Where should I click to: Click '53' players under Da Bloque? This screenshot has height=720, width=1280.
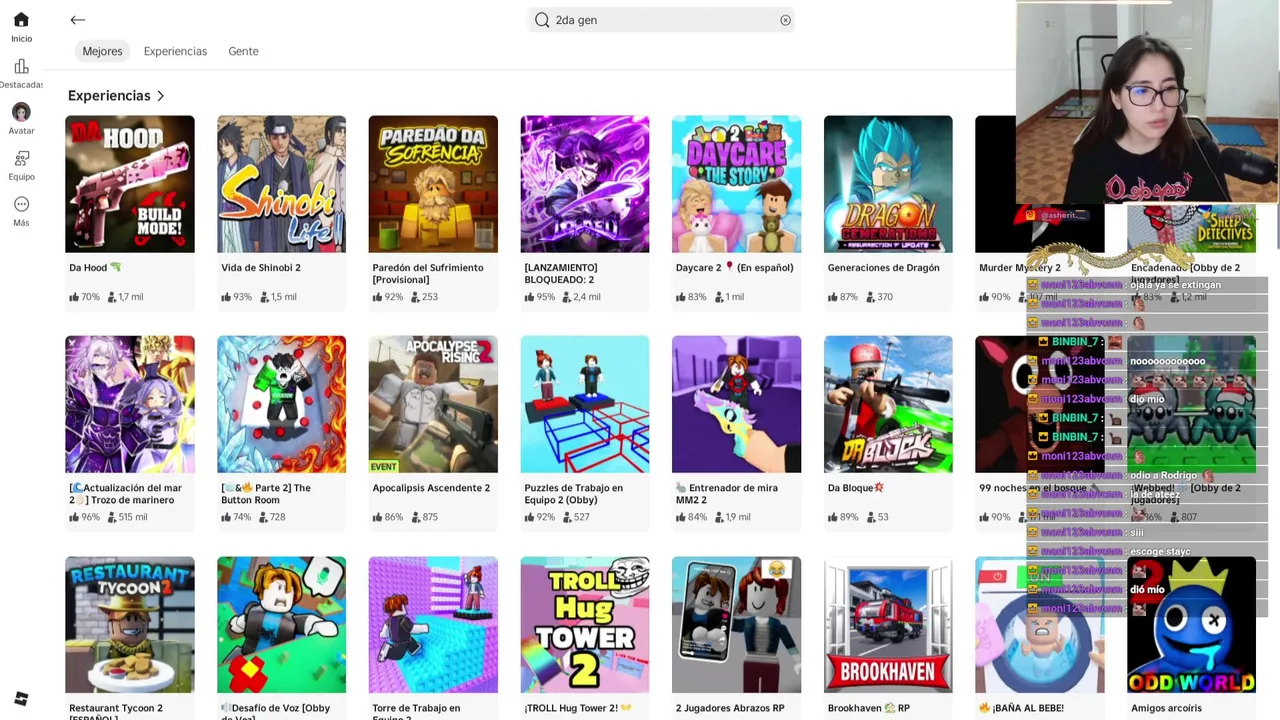click(877, 517)
